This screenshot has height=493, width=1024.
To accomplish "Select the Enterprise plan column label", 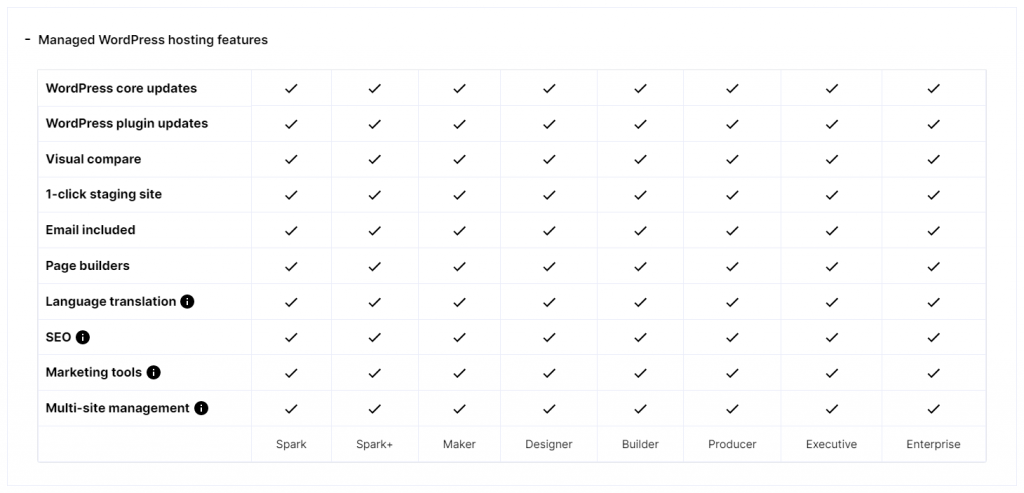I will [x=933, y=444].
